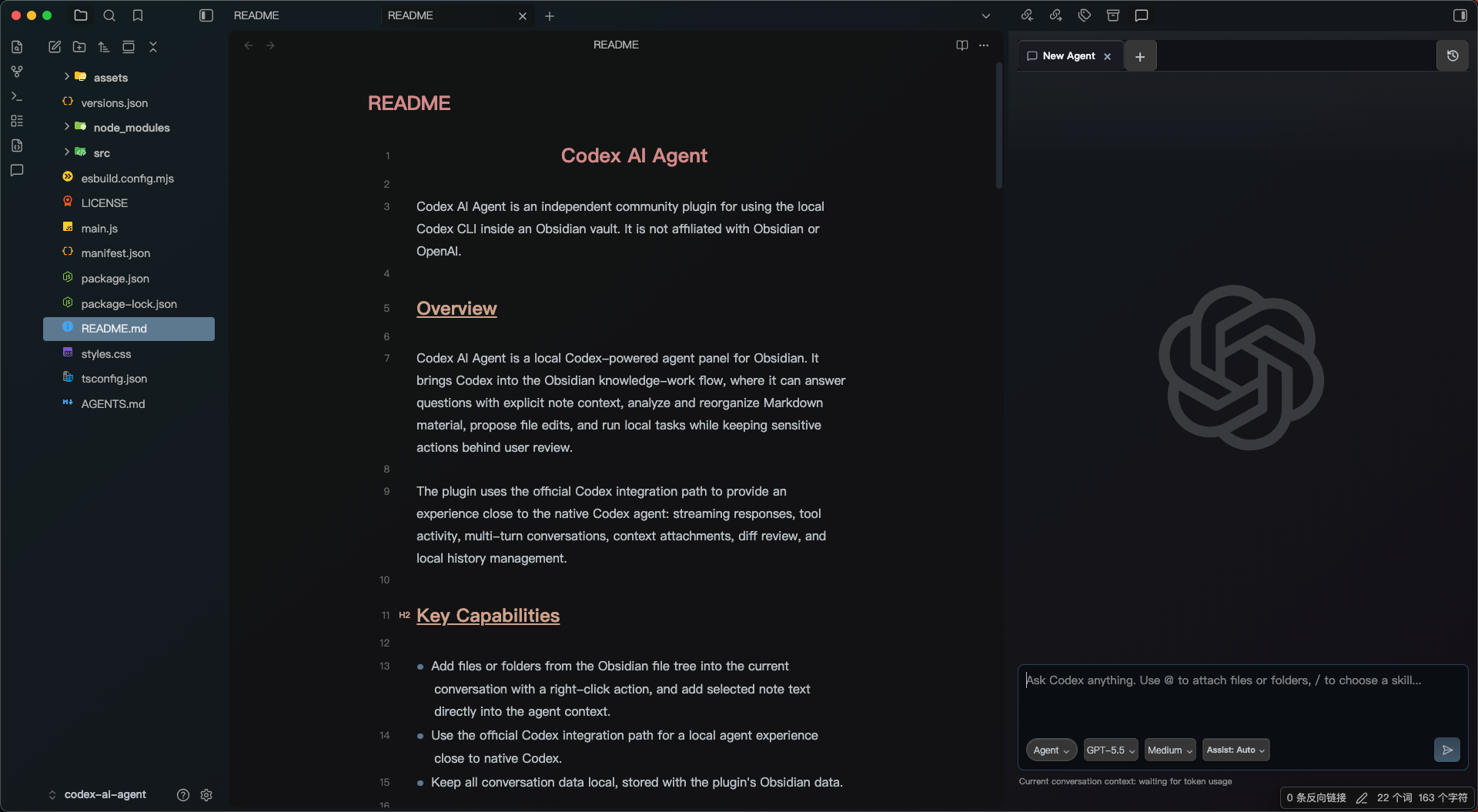The width and height of the screenshot is (1478, 812).
Task: Open the templates file ribbon icon
Action: point(17,145)
